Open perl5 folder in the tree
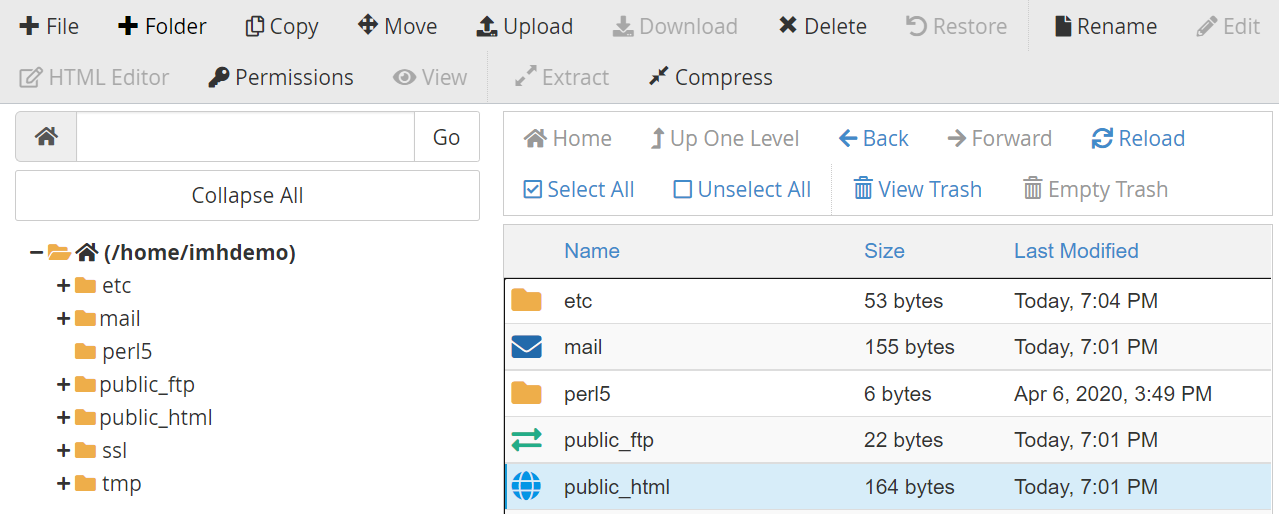The width and height of the screenshot is (1279, 514). tap(126, 352)
